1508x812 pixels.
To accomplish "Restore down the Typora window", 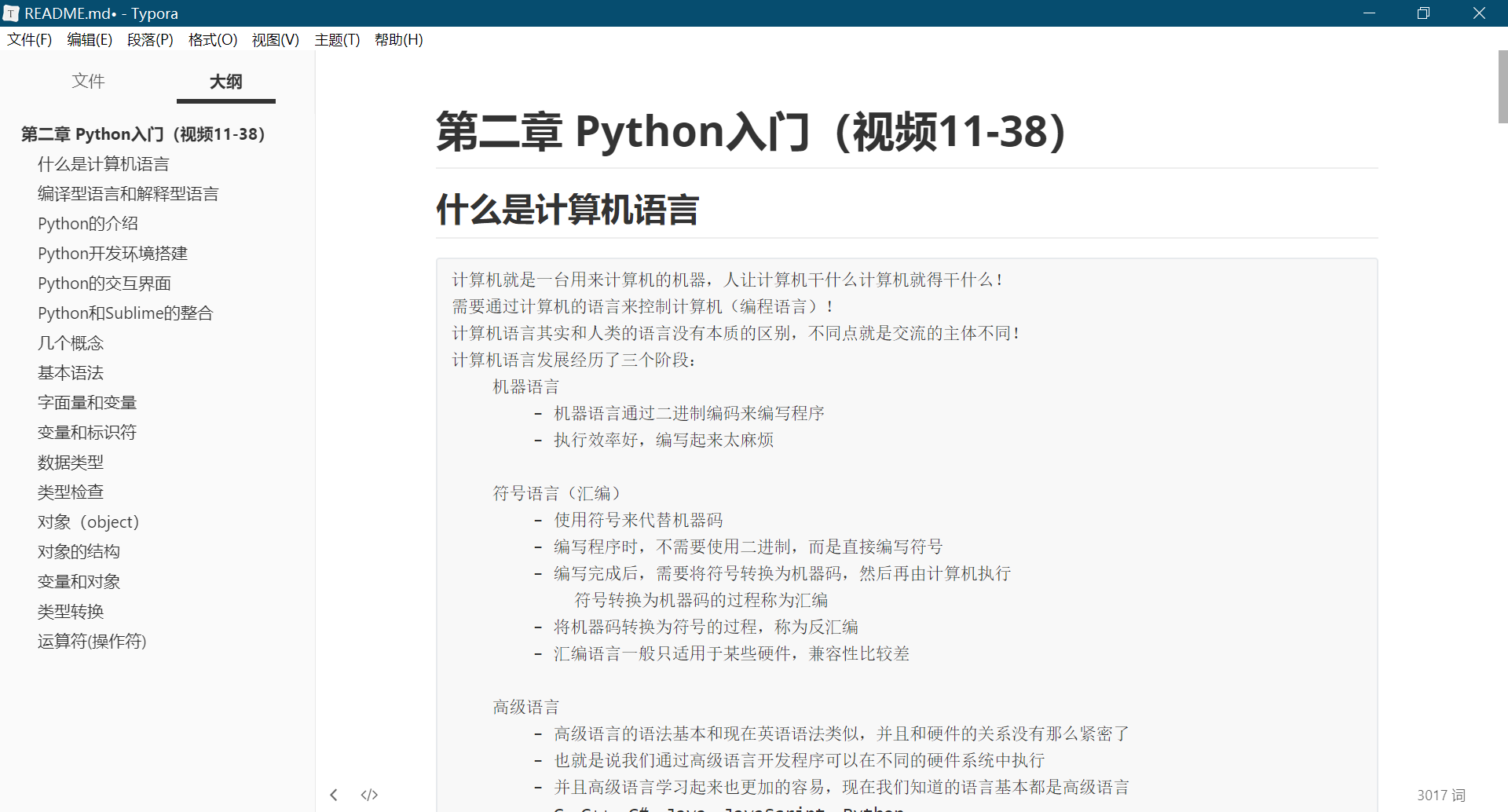I will [1423, 13].
